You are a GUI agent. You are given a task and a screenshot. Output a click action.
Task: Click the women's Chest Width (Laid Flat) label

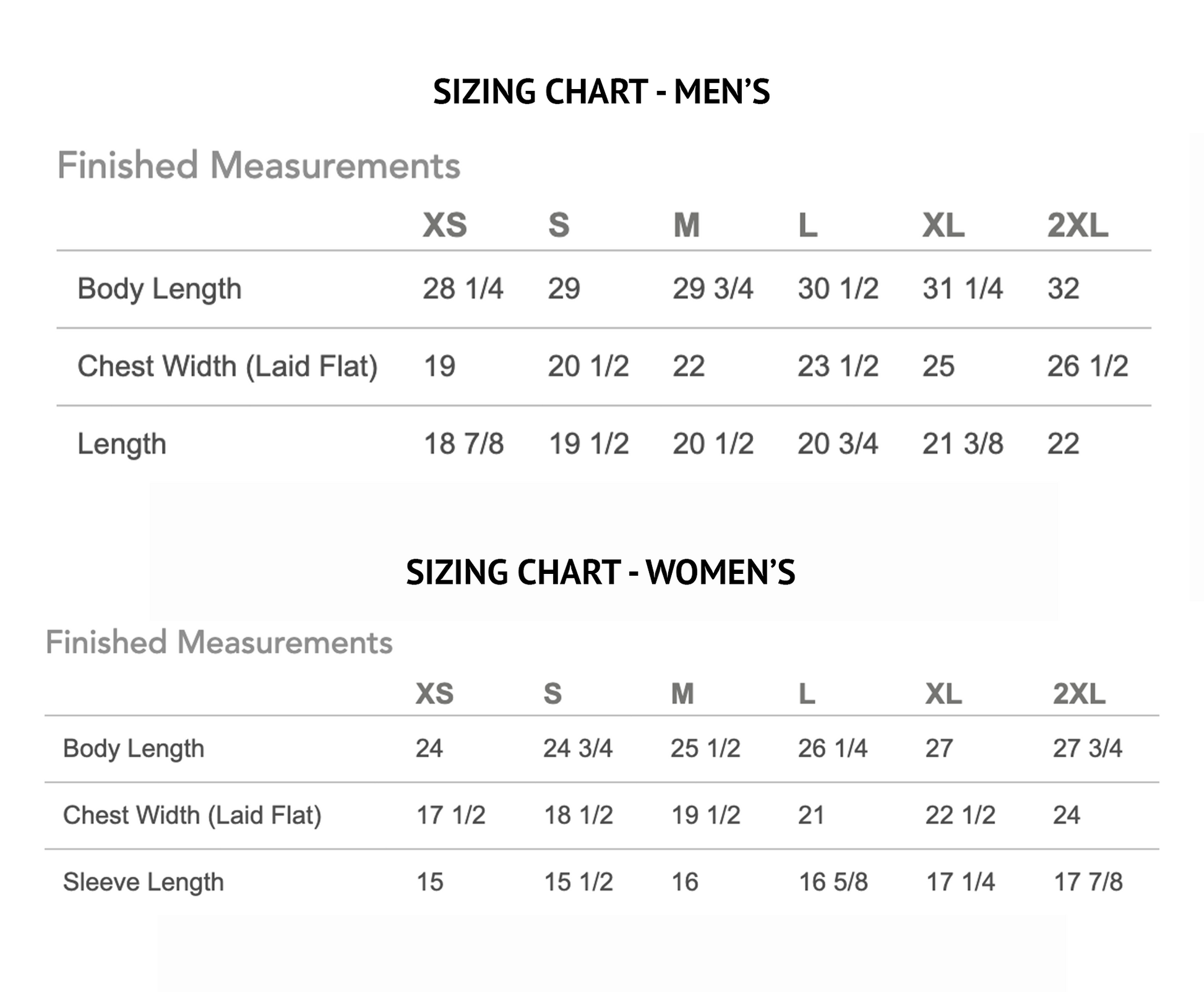[192, 815]
